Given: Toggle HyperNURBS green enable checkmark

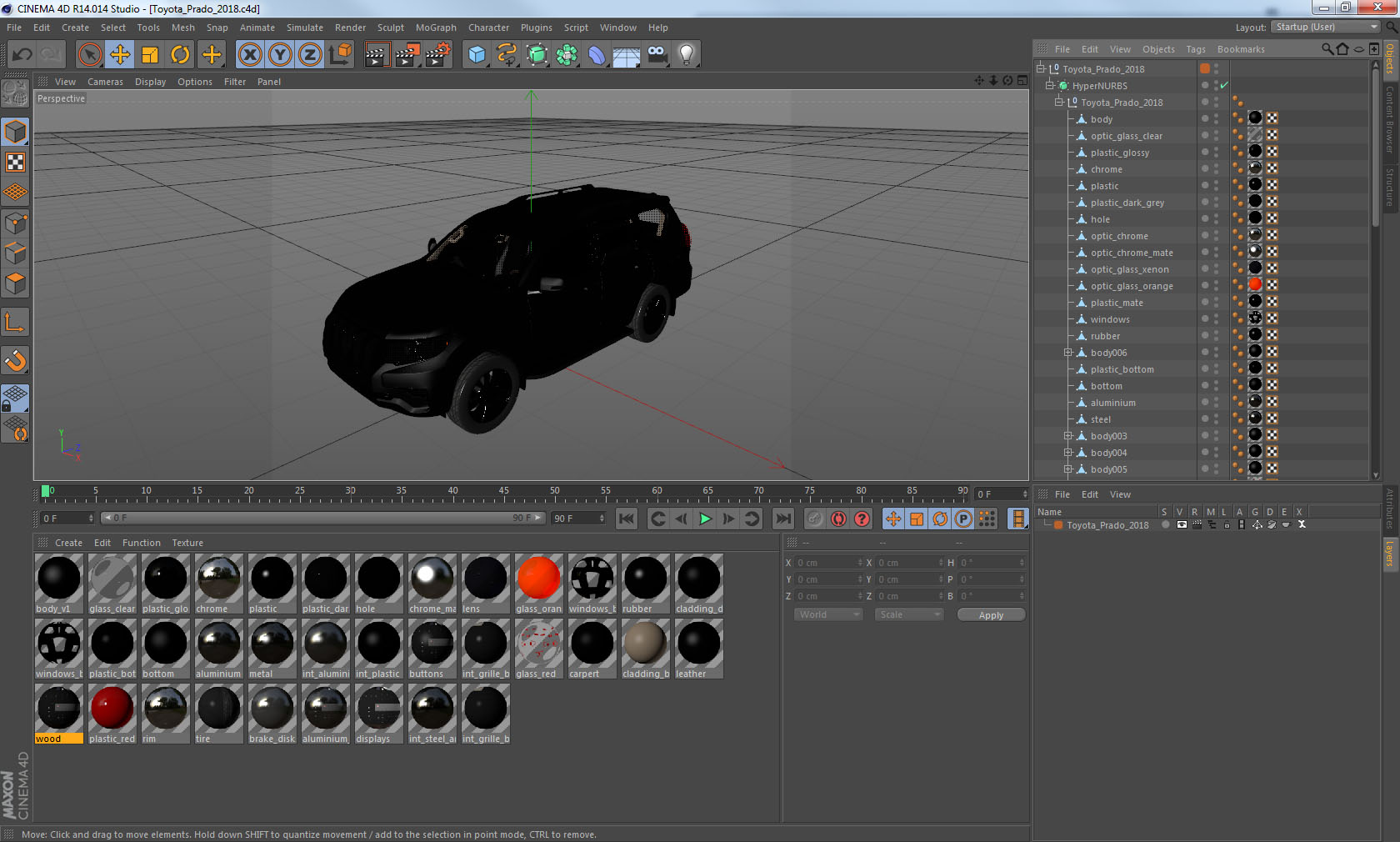Looking at the screenshot, I should pos(1224,86).
